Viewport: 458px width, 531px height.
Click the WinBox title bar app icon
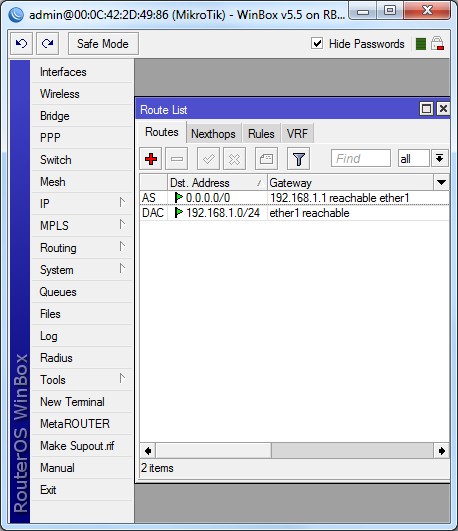click(16, 15)
